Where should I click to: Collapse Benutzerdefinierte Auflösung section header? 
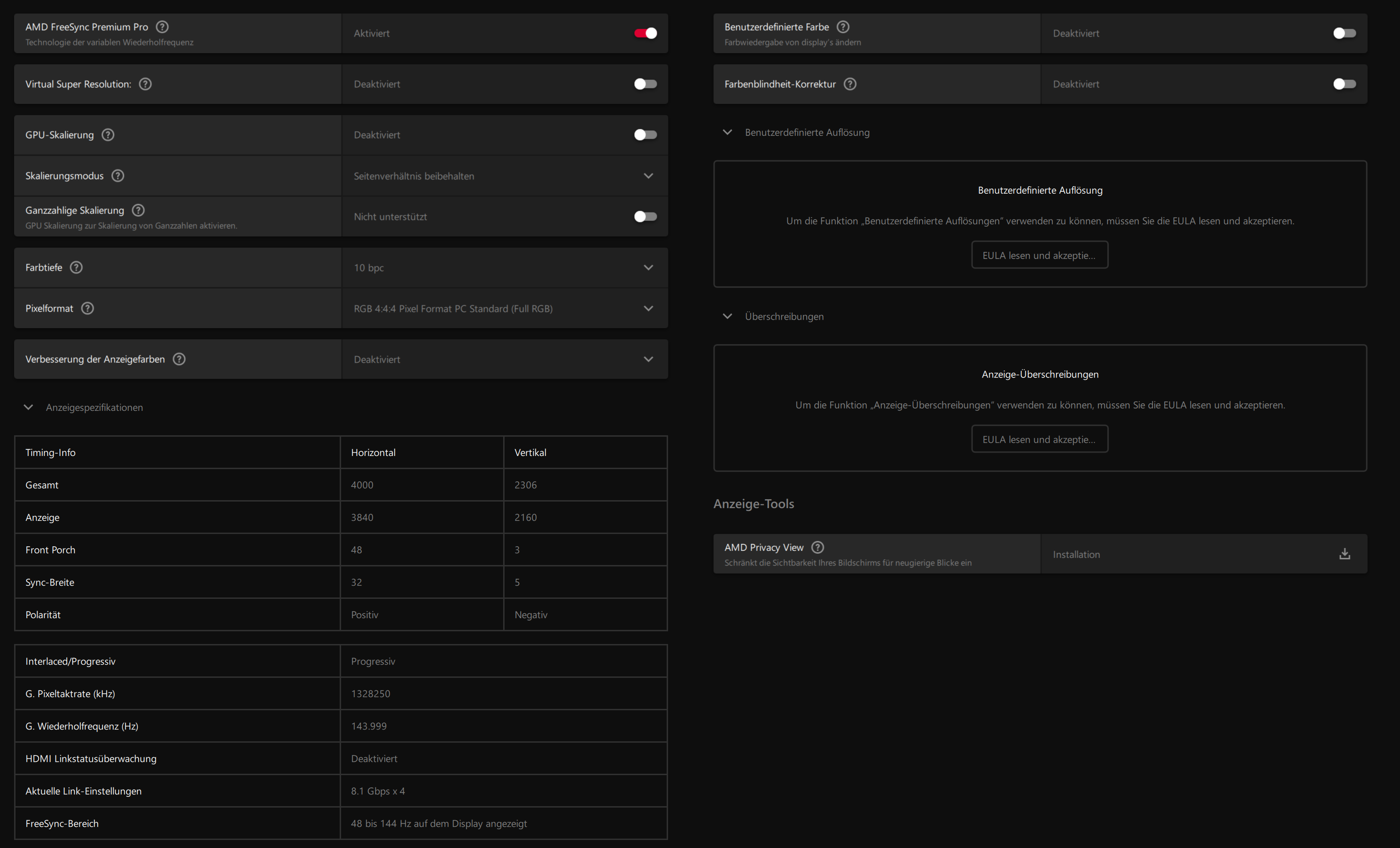(x=727, y=133)
